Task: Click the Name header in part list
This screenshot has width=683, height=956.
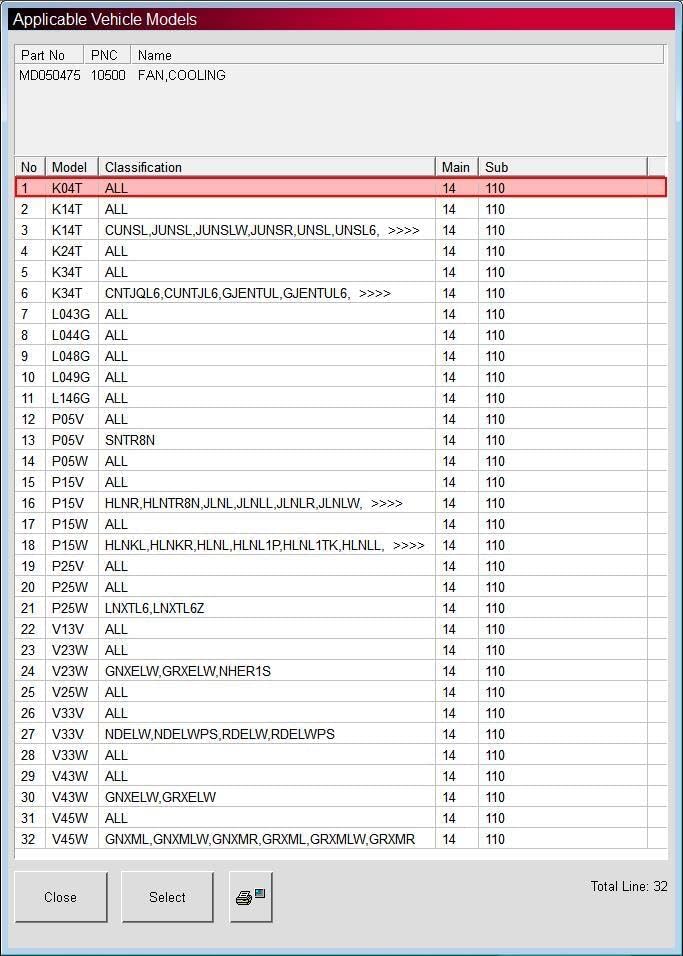Action: tap(397, 55)
